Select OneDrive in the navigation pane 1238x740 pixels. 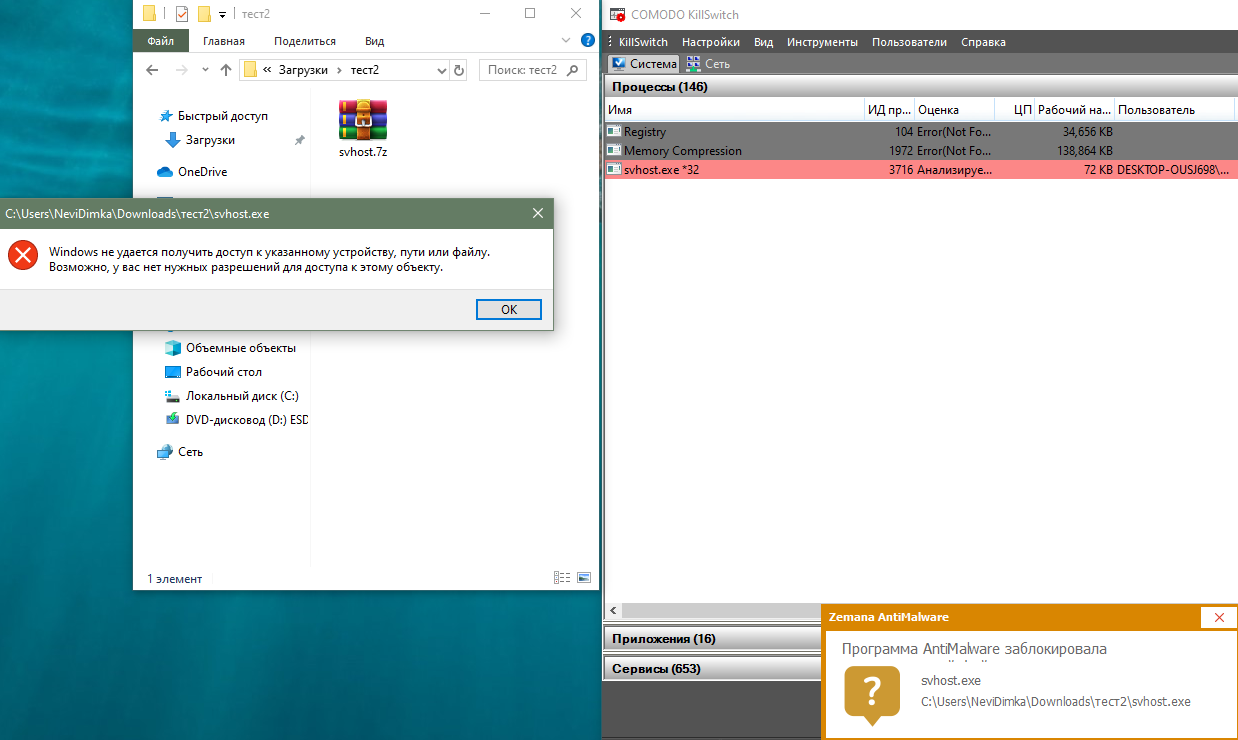coord(202,172)
